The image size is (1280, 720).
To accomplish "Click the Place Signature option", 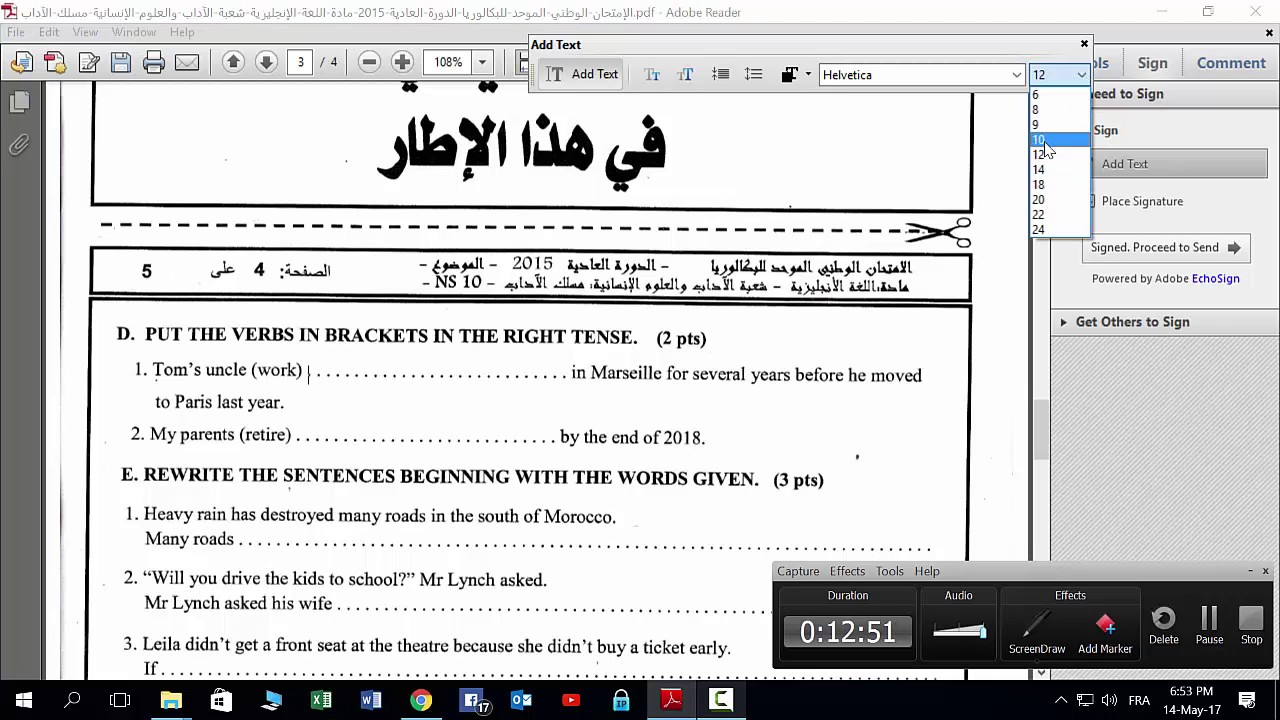I will 1142,201.
